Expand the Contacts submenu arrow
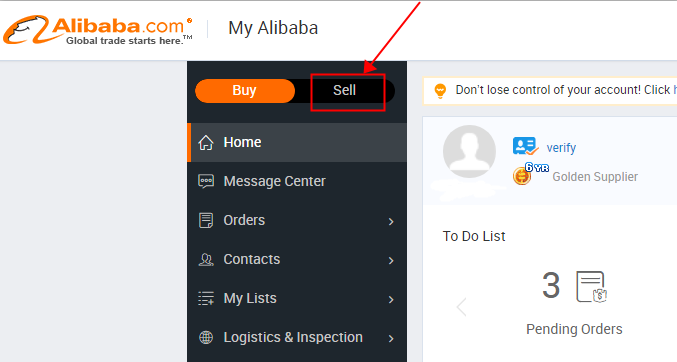Viewport: 677px width, 362px height. click(x=391, y=260)
